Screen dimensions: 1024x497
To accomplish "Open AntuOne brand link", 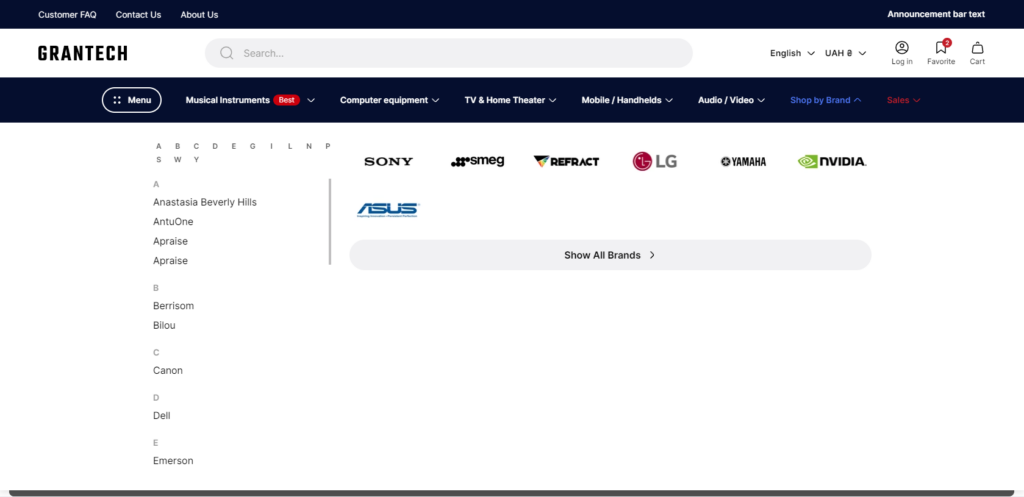I will [173, 222].
